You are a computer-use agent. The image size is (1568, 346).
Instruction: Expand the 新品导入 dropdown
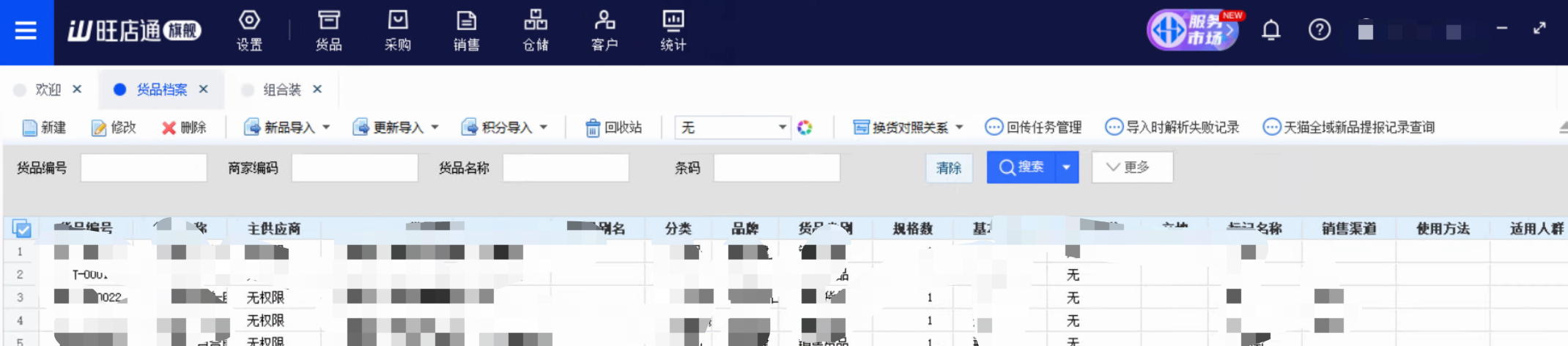click(326, 128)
